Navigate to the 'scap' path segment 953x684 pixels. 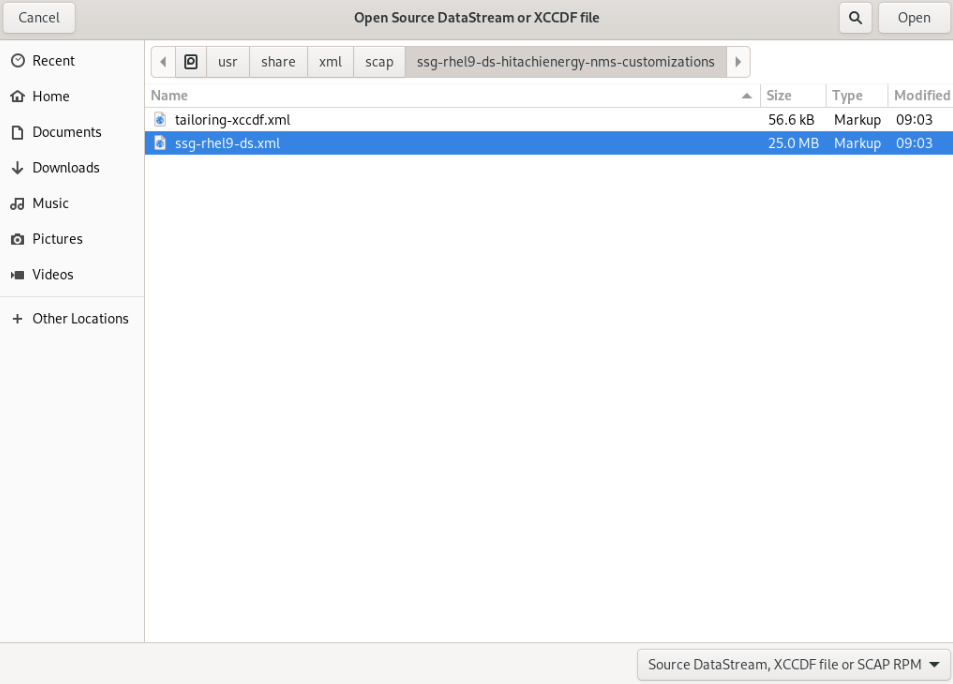click(379, 62)
